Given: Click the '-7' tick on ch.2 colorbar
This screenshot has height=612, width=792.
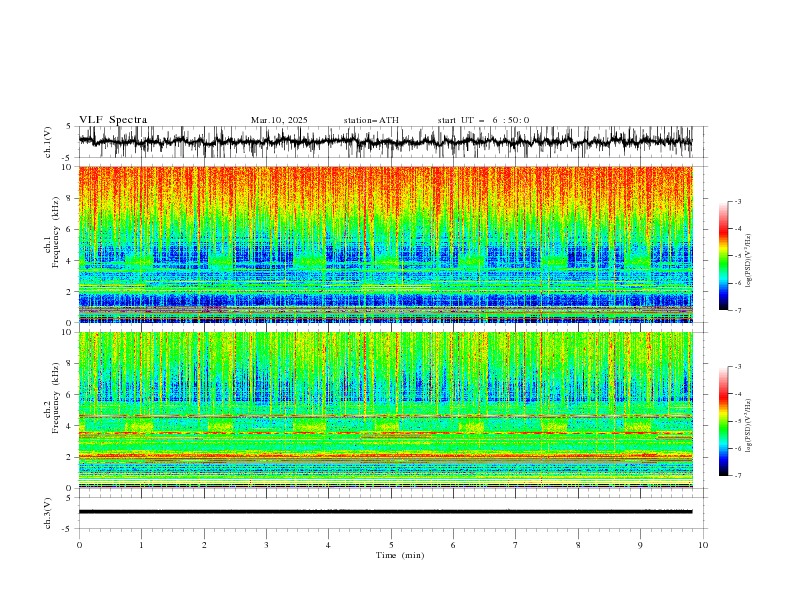Looking at the screenshot, I should click(738, 475).
